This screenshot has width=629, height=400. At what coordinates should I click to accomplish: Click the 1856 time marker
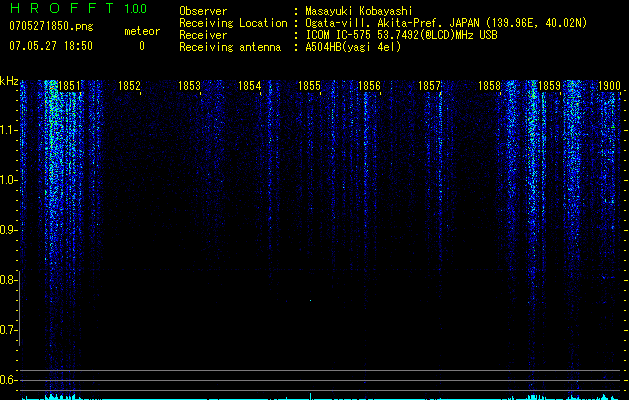point(369,86)
